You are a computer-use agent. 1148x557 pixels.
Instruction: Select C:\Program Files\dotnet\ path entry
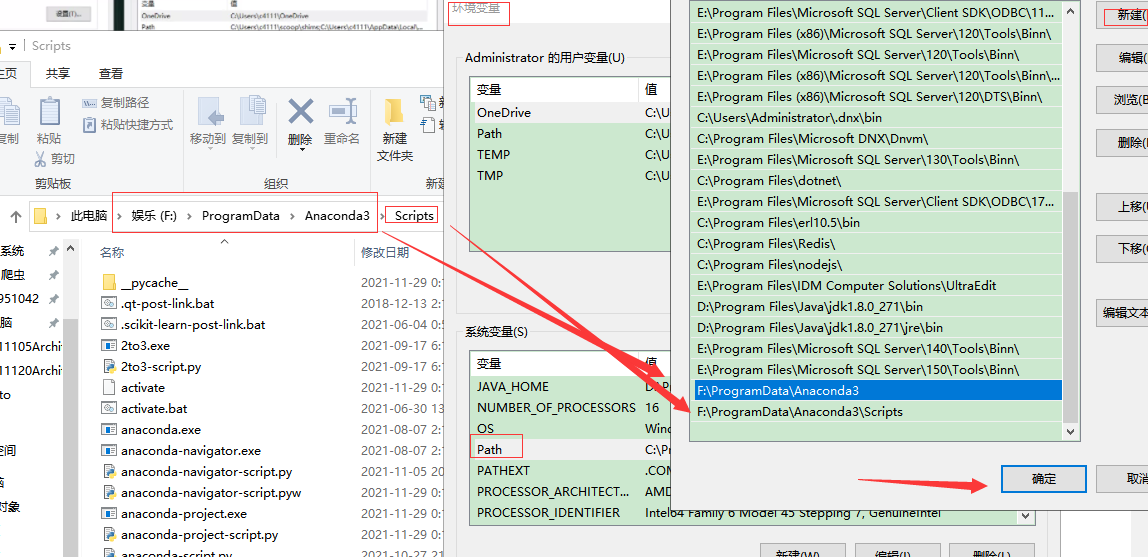tap(878, 180)
